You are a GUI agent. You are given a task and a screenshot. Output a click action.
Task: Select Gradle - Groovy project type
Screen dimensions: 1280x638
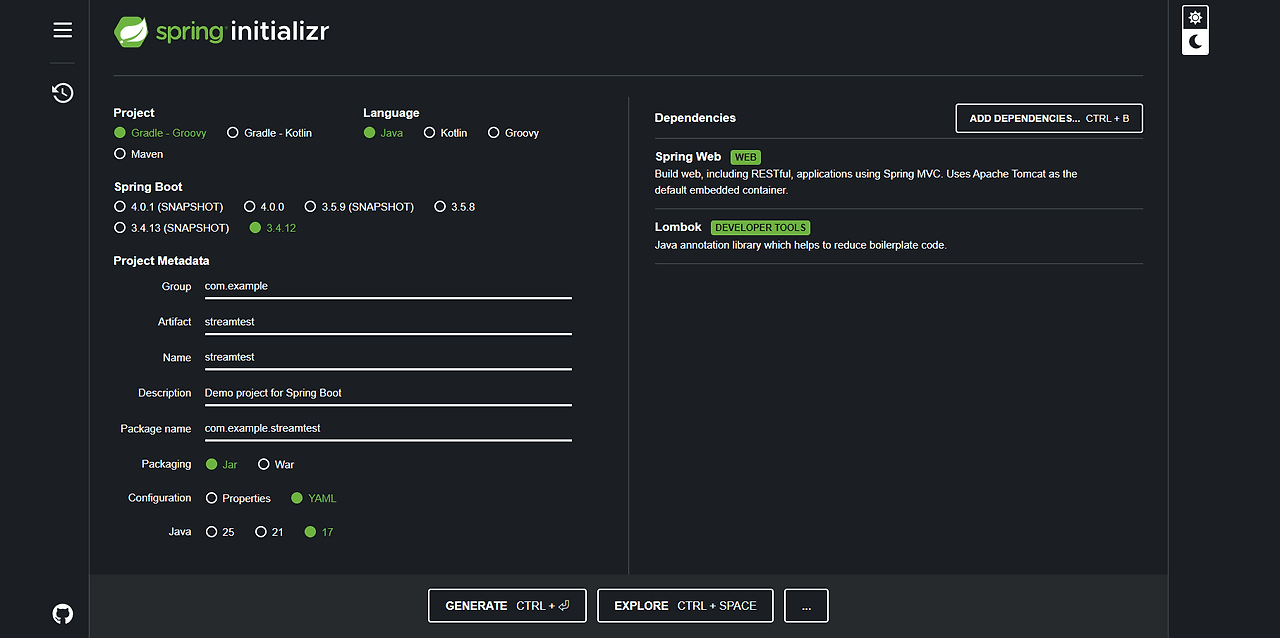tap(160, 133)
